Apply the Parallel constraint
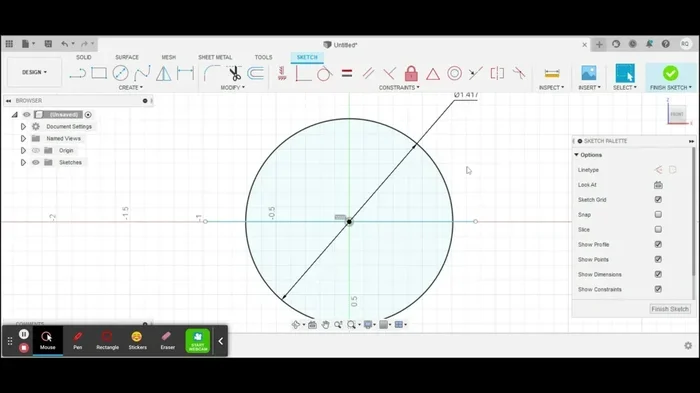 tap(368, 73)
